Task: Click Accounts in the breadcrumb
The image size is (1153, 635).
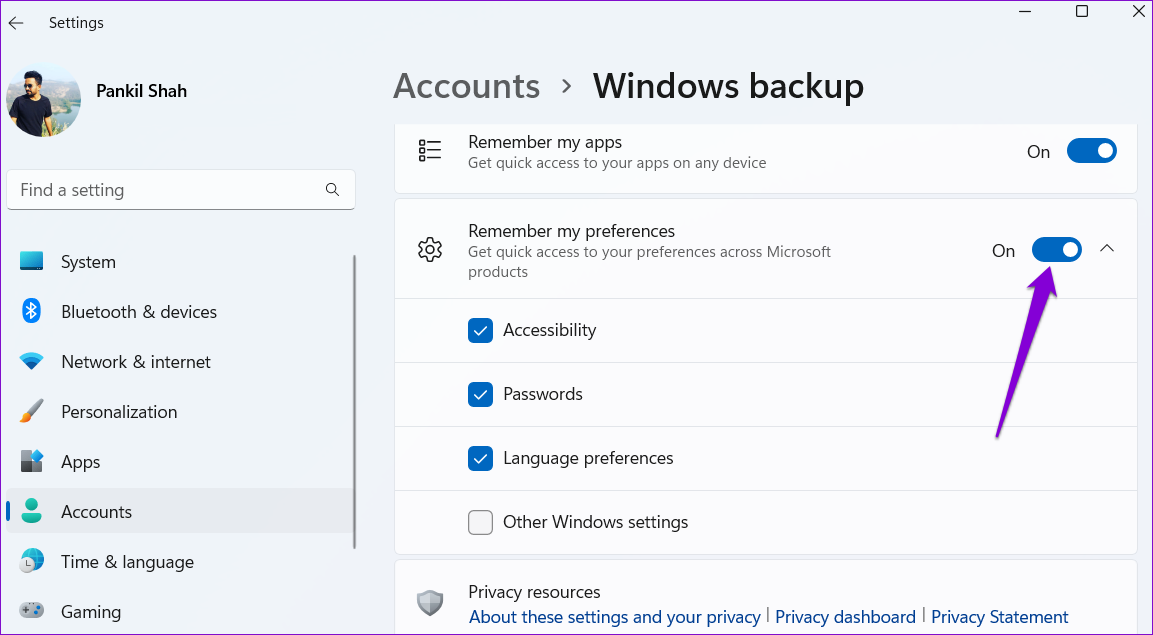Action: [466, 86]
